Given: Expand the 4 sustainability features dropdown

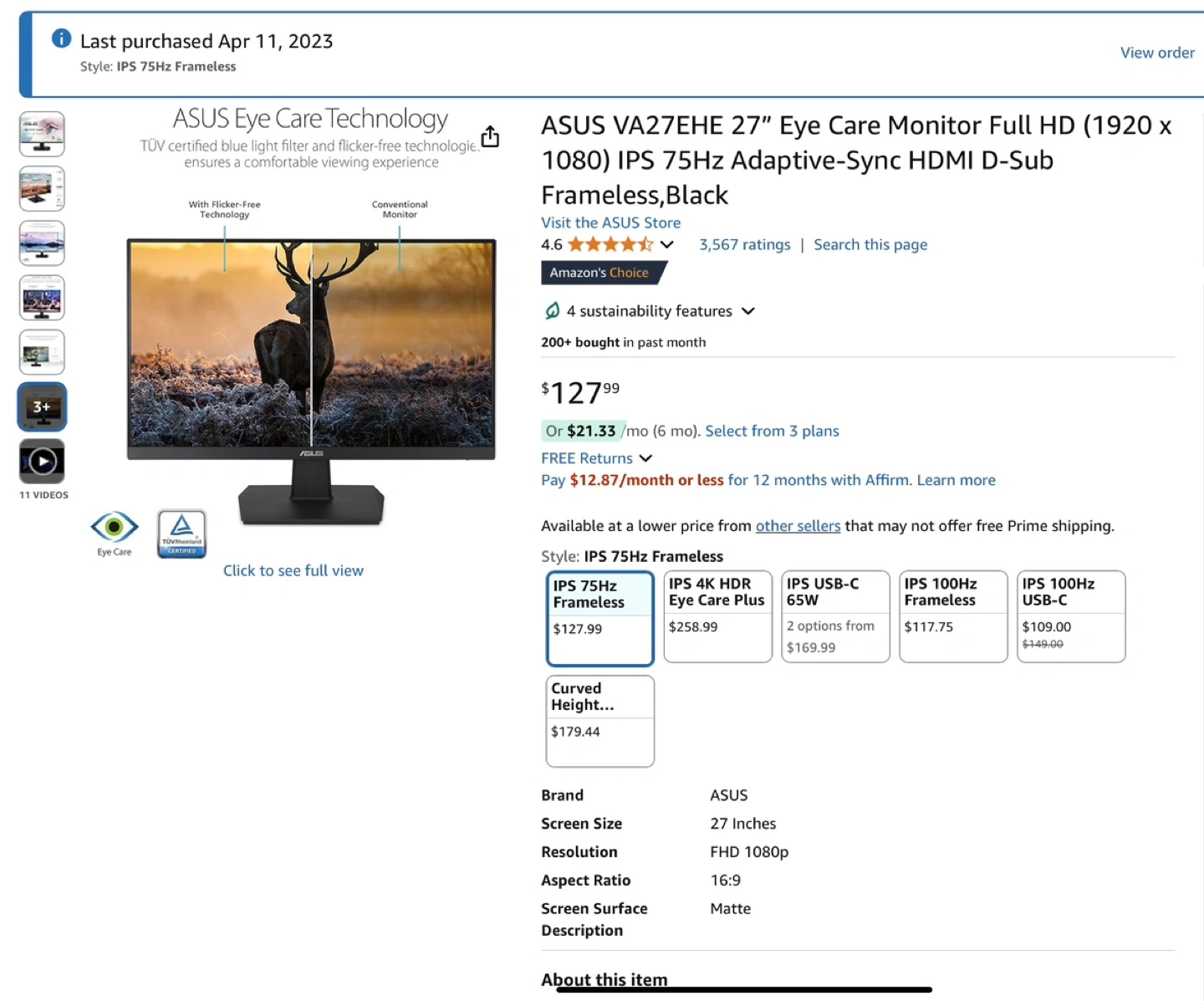Looking at the screenshot, I should [748, 311].
